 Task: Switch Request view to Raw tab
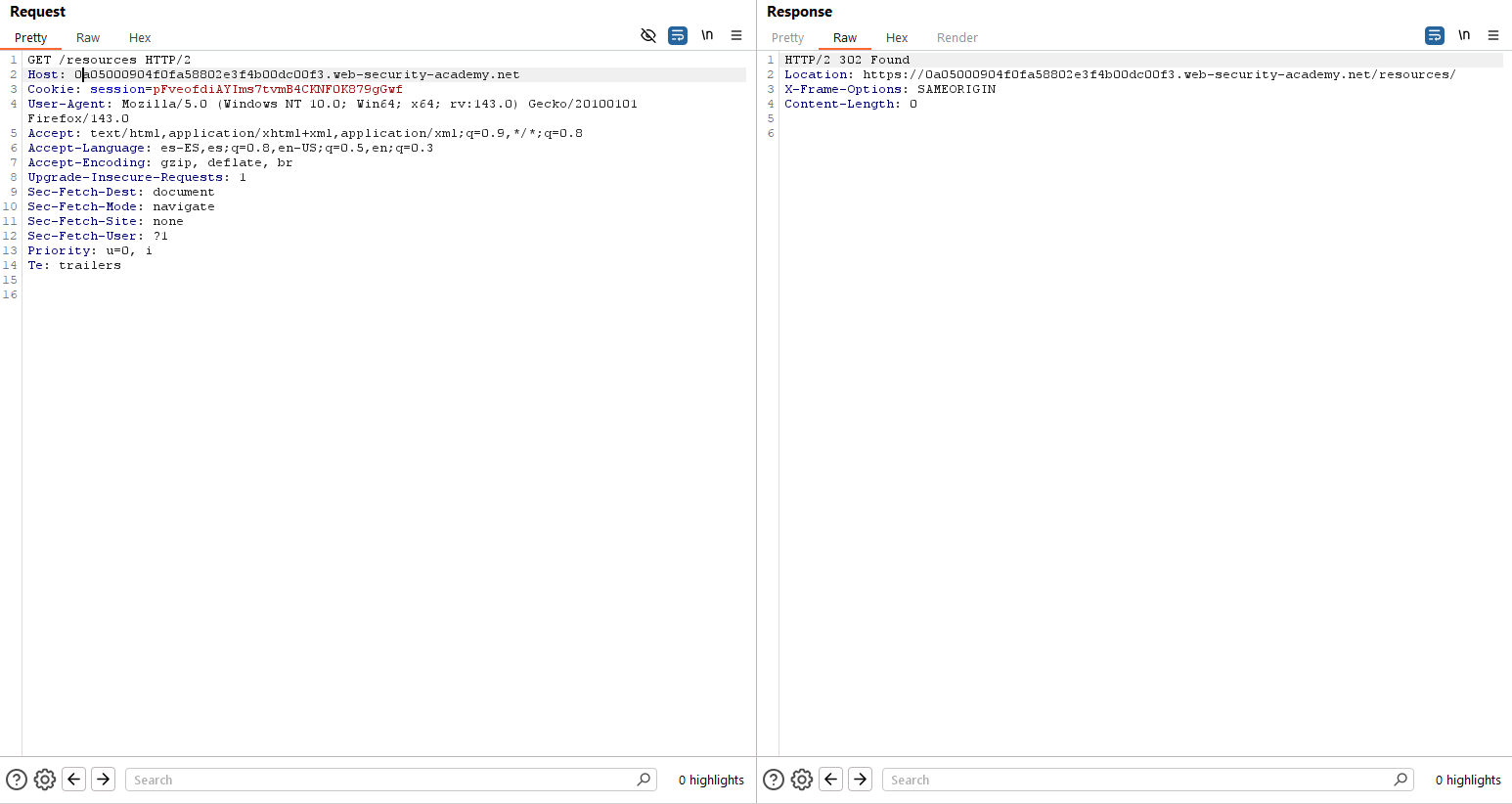tap(88, 38)
